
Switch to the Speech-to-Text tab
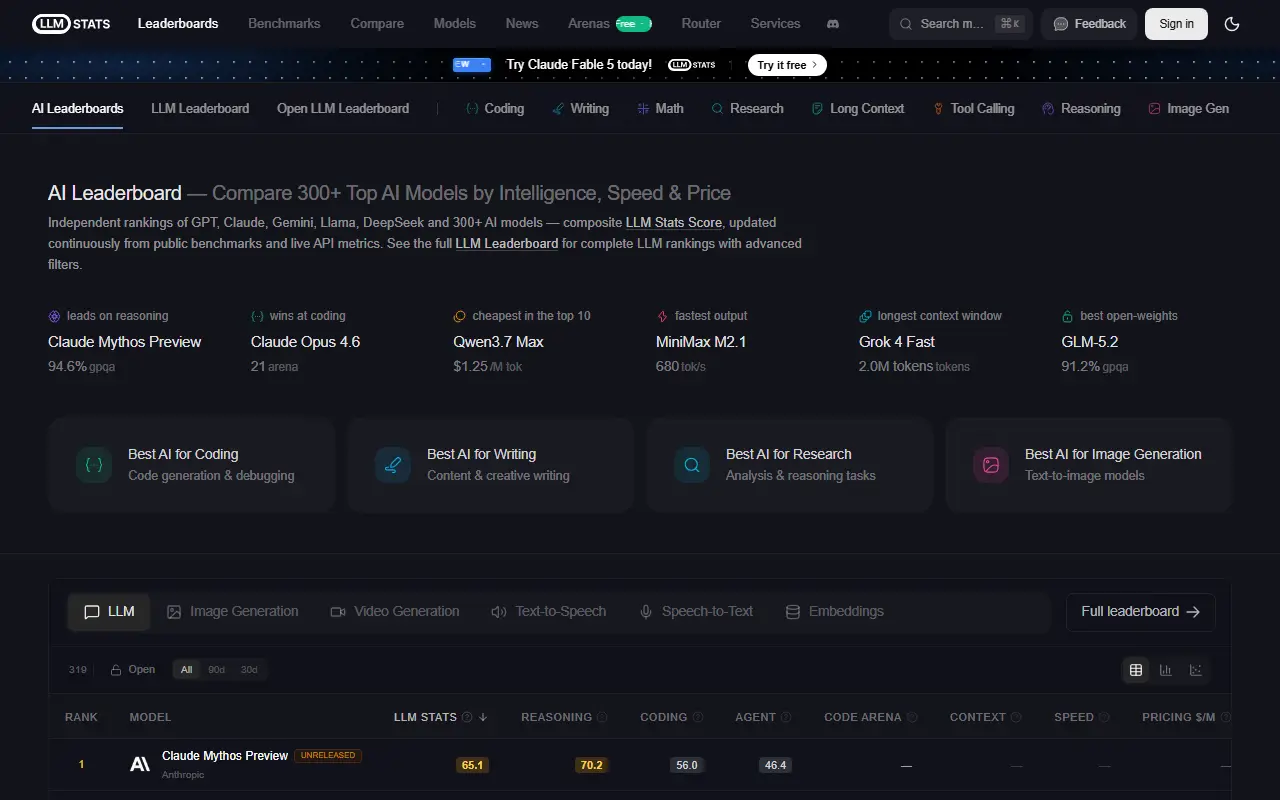[x=696, y=611]
